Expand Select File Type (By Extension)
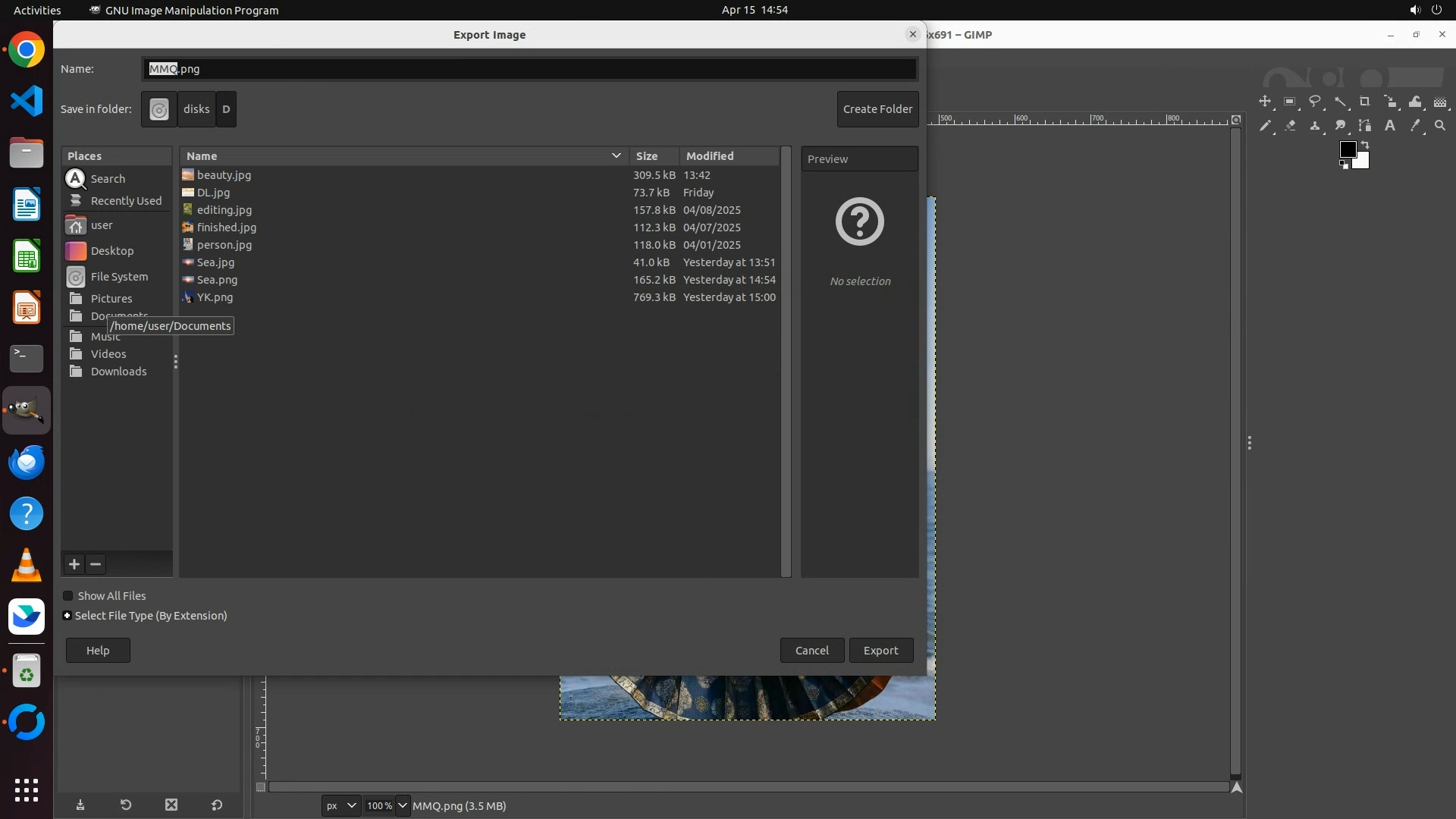 [x=67, y=616]
